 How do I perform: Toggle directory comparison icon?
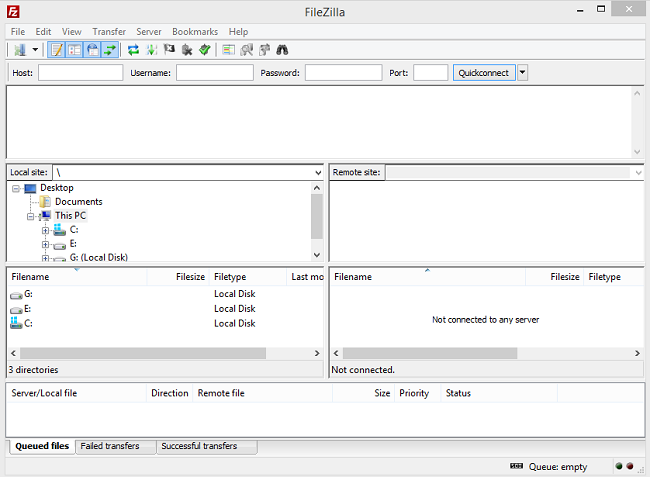click(247, 50)
